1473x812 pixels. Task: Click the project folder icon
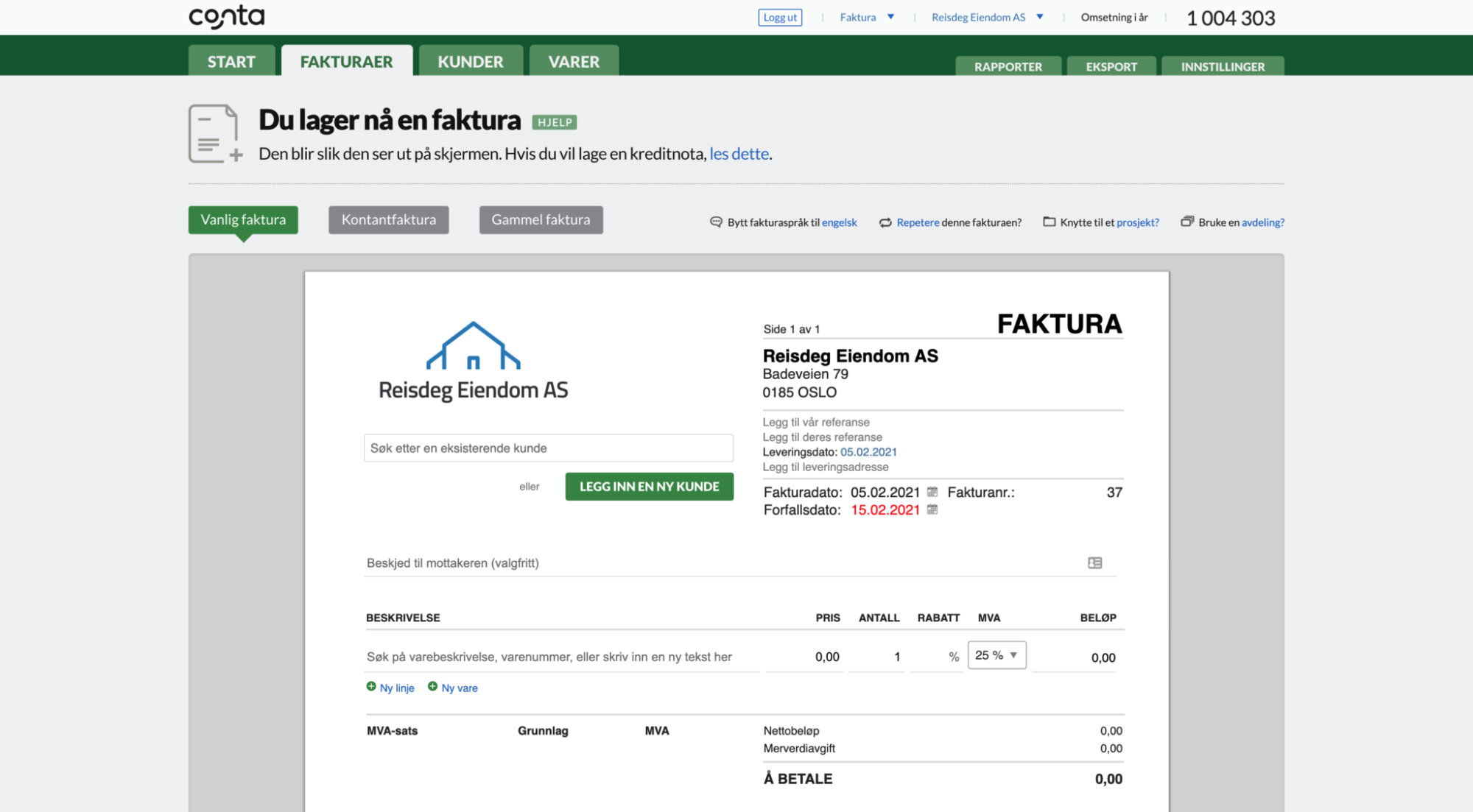[1050, 222]
